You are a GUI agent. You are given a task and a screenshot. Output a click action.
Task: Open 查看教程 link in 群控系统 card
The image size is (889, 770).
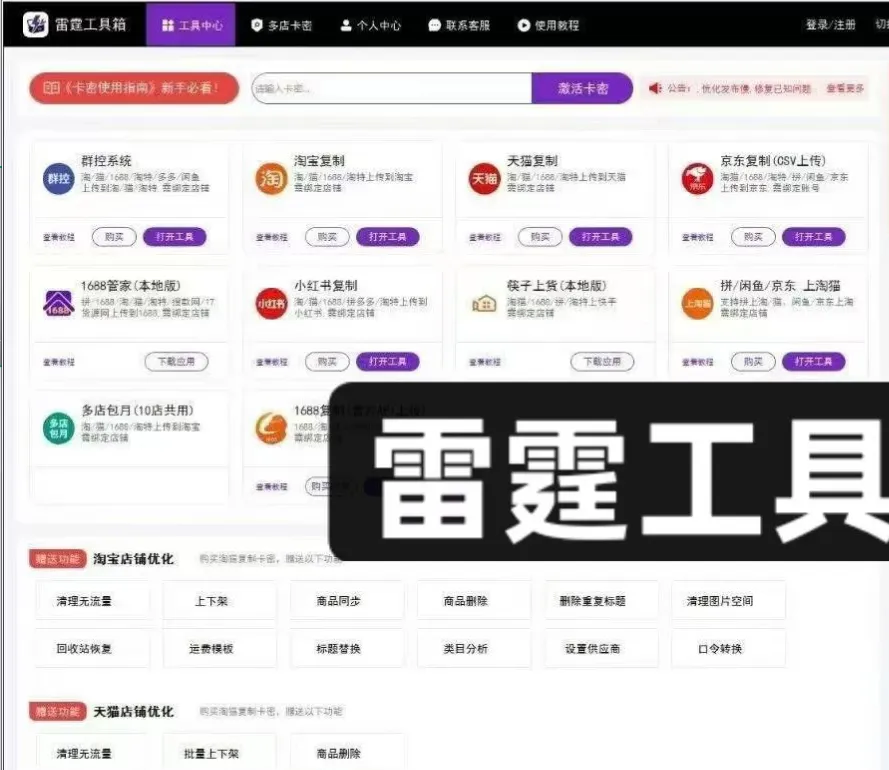click(59, 237)
